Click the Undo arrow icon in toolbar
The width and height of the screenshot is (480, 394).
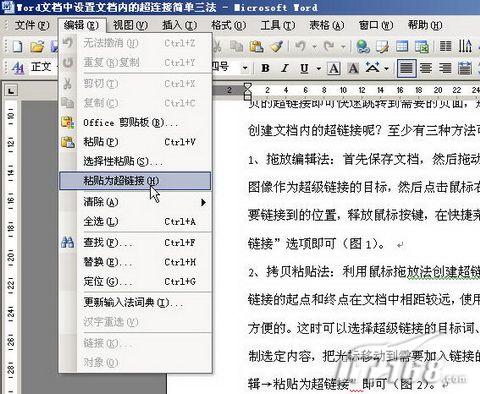click(x=300, y=46)
